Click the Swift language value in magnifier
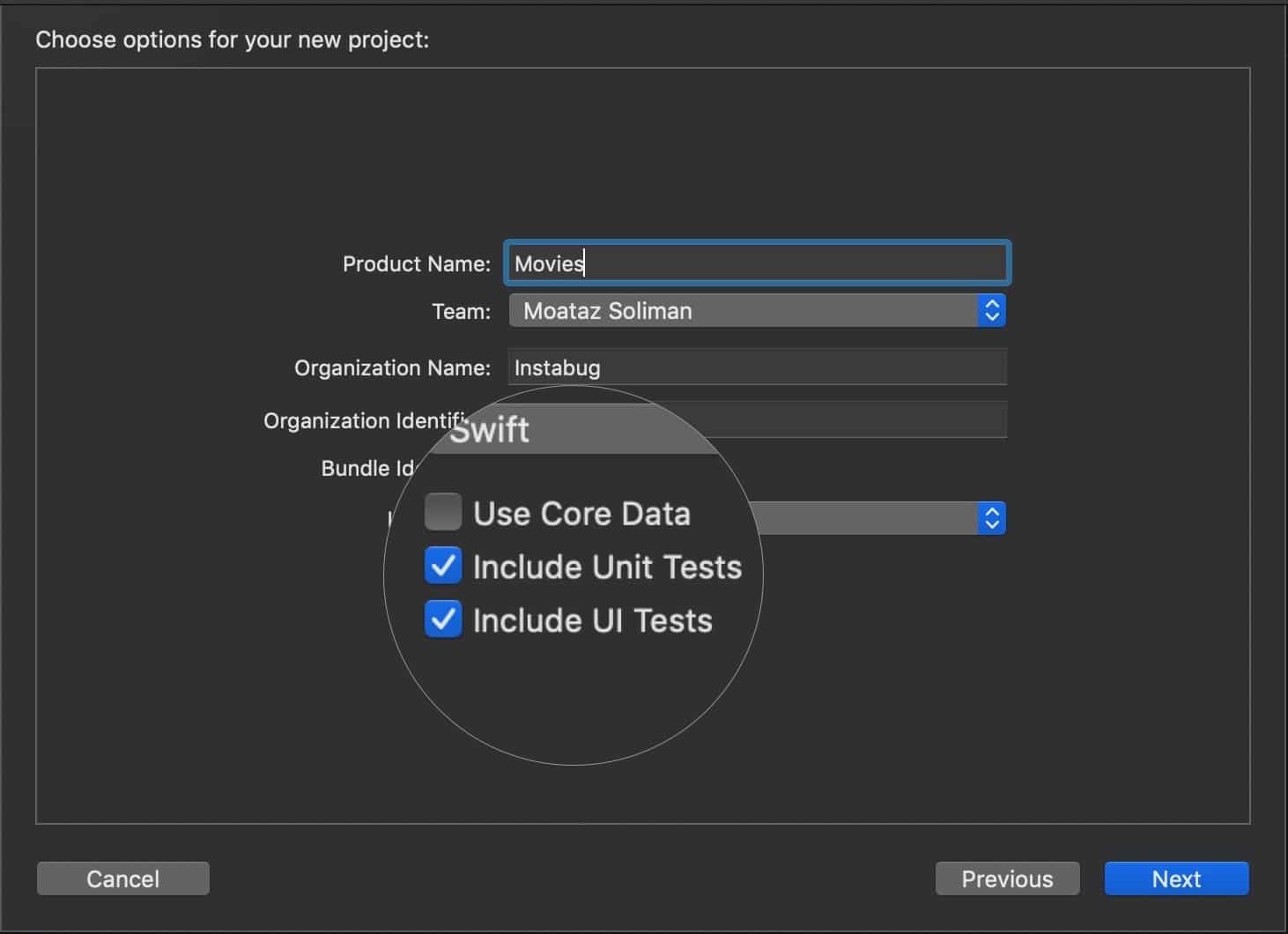Image resolution: width=1288 pixels, height=934 pixels. 489,430
